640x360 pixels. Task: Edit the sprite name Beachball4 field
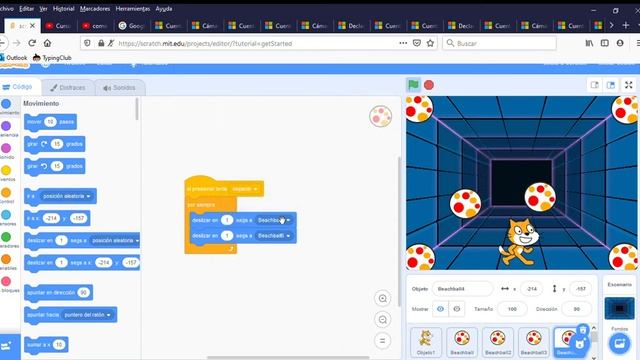(x=462, y=289)
